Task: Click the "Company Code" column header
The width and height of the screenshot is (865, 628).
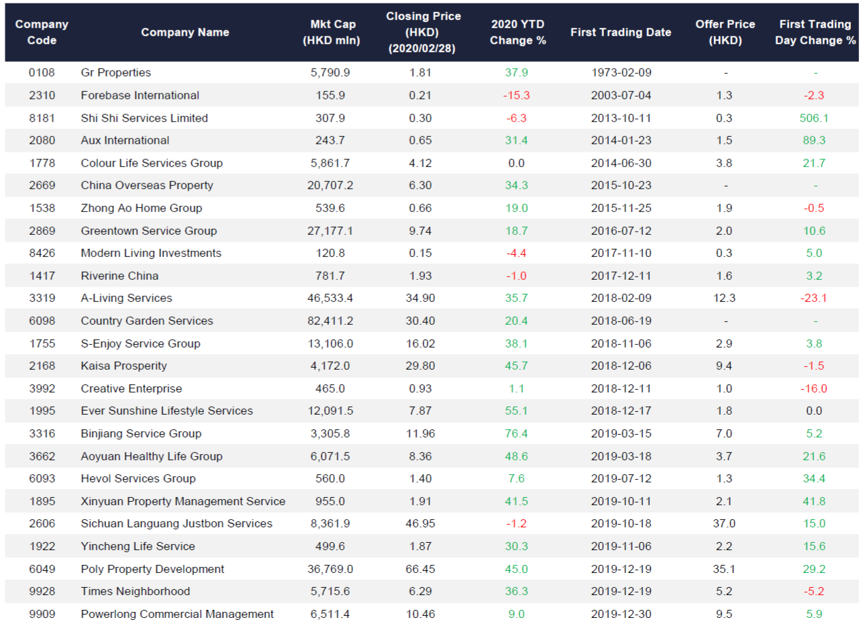Action: point(42,32)
